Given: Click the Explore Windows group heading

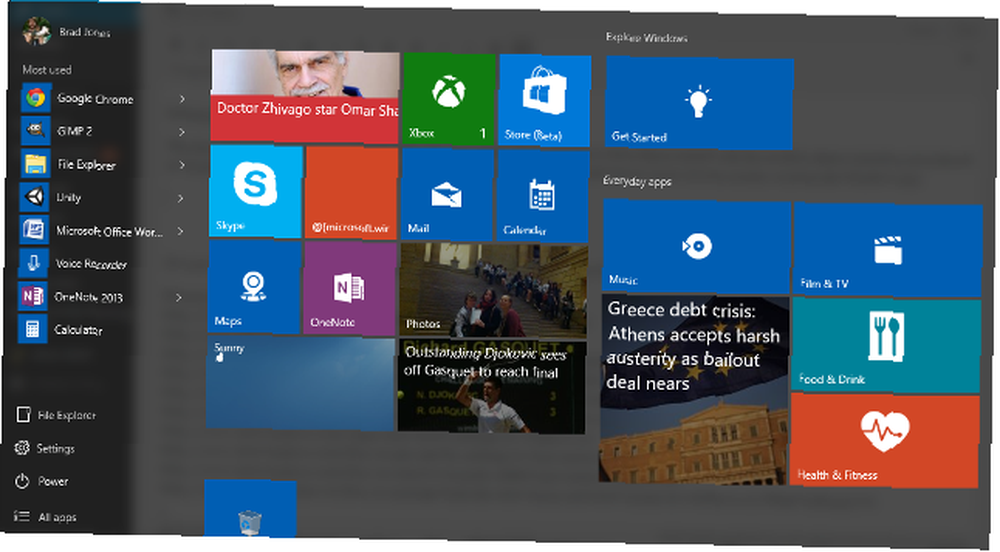Looking at the screenshot, I should 647,38.
